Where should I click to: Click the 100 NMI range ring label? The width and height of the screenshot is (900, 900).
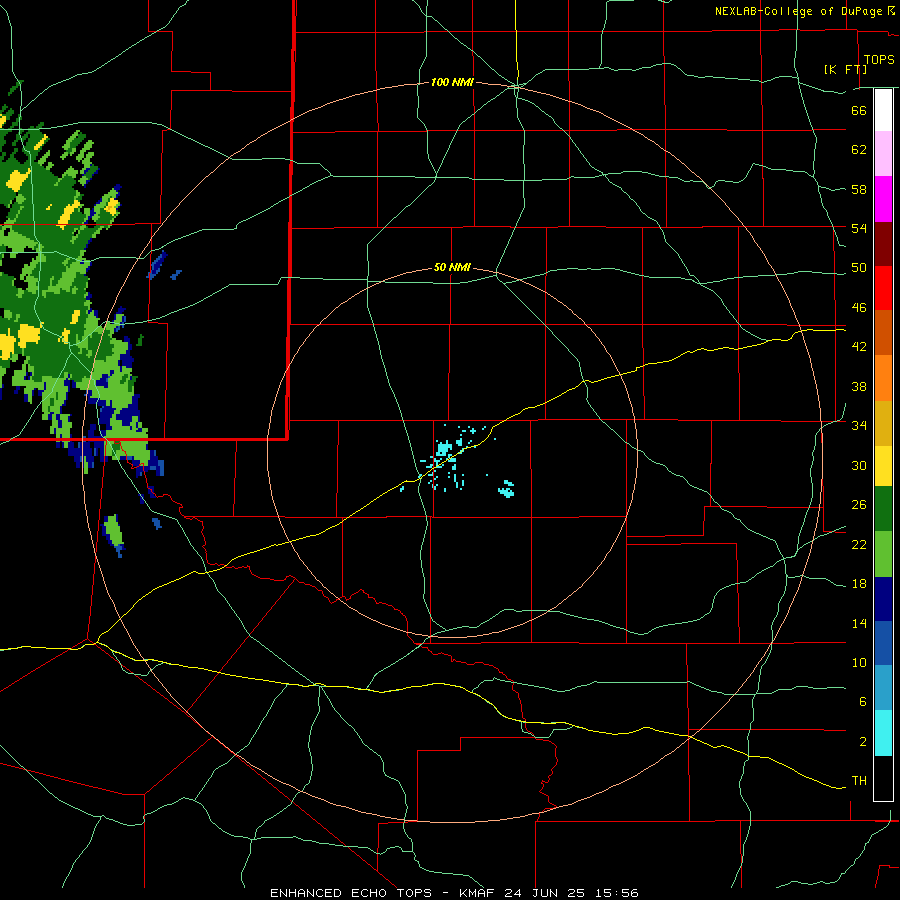[452, 83]
